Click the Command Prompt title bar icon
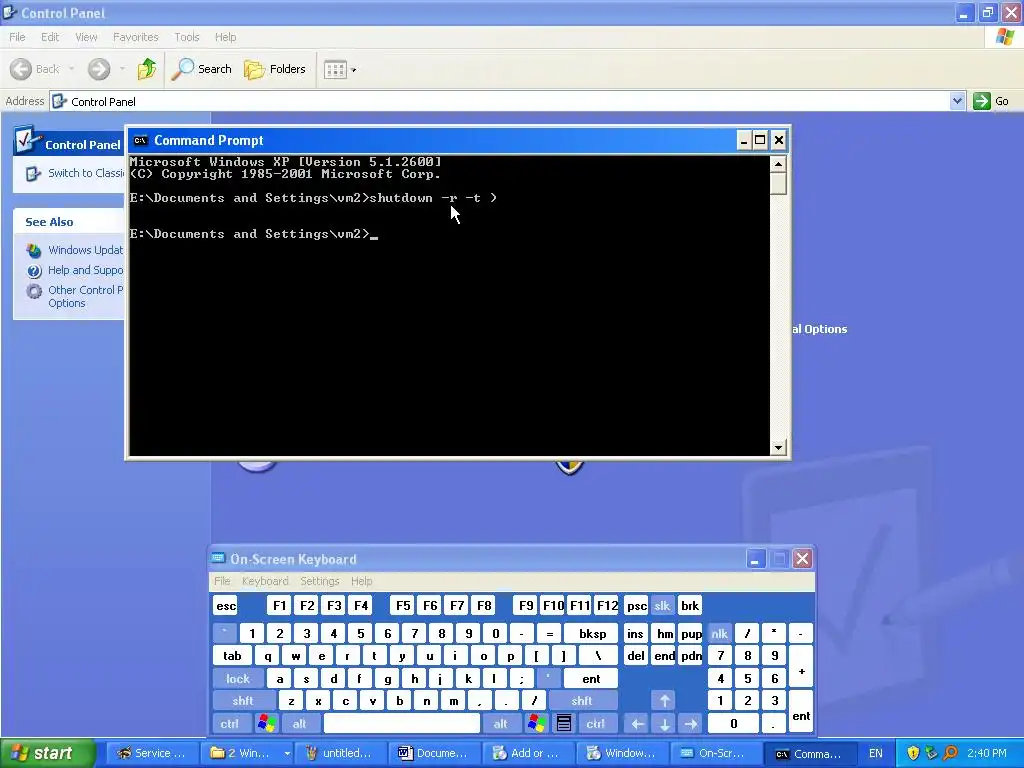The width and height of the screenshot is (1024, 768). pos(140,140)
